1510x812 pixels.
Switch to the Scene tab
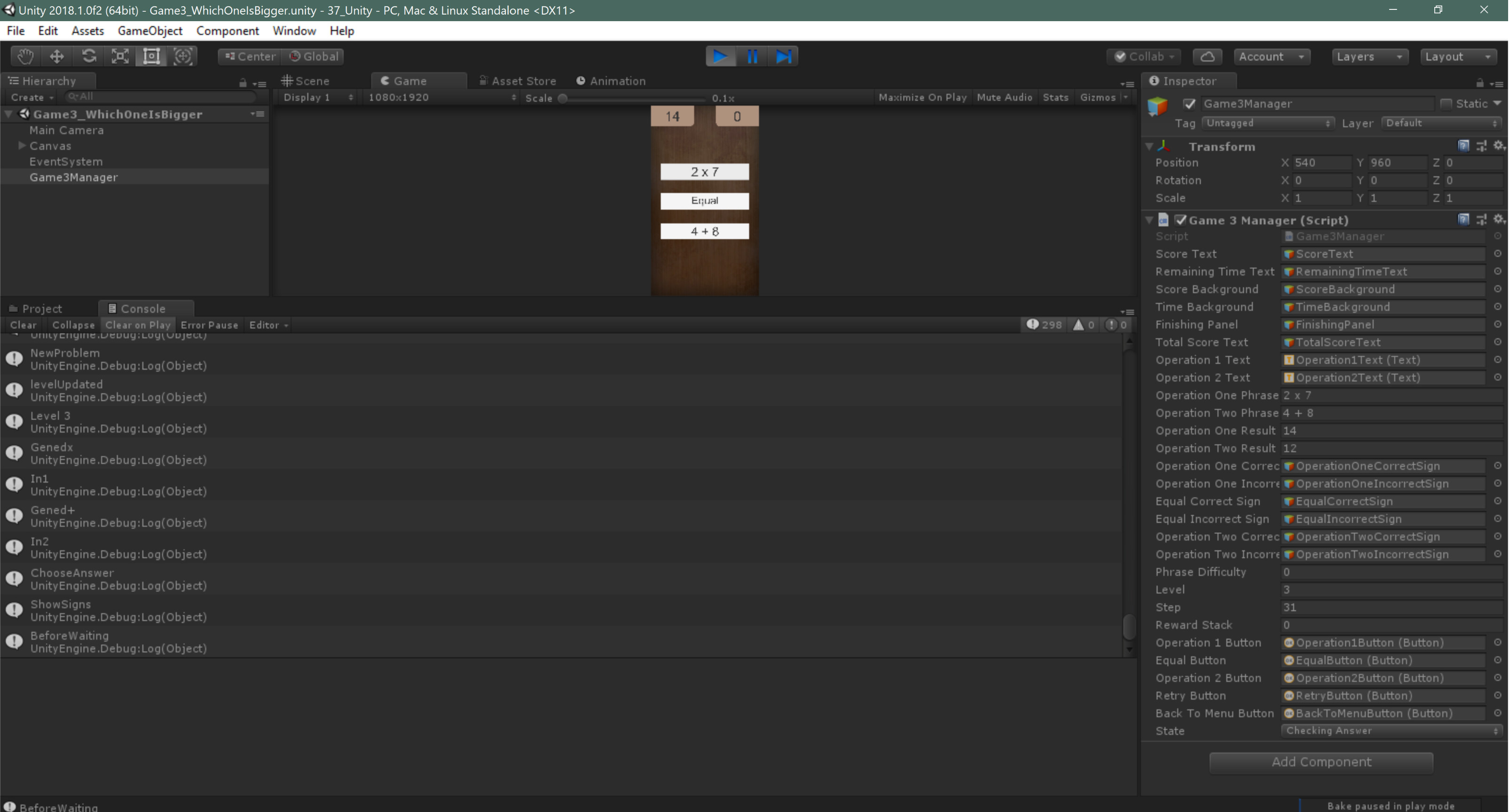(x=306, y=81)
